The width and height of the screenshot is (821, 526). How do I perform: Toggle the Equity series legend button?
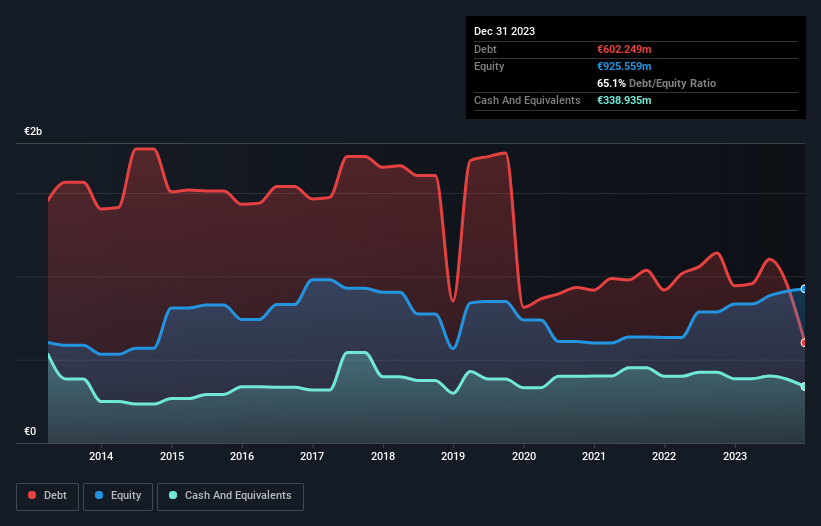[118, 496]
